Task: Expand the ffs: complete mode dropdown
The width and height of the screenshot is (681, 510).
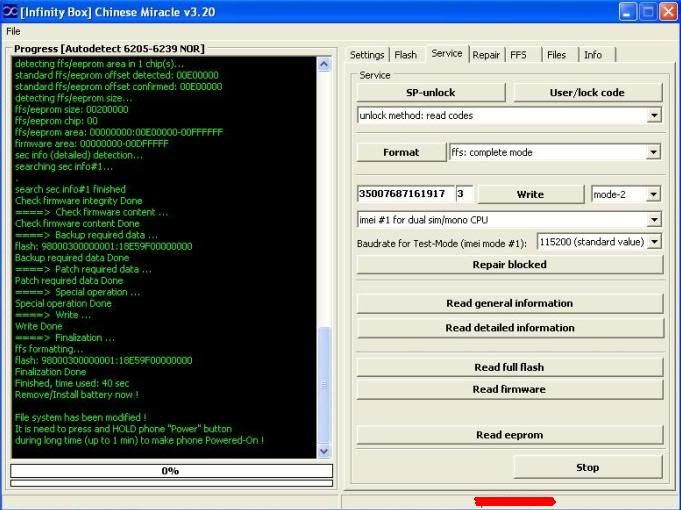Action: click(653, 152)
